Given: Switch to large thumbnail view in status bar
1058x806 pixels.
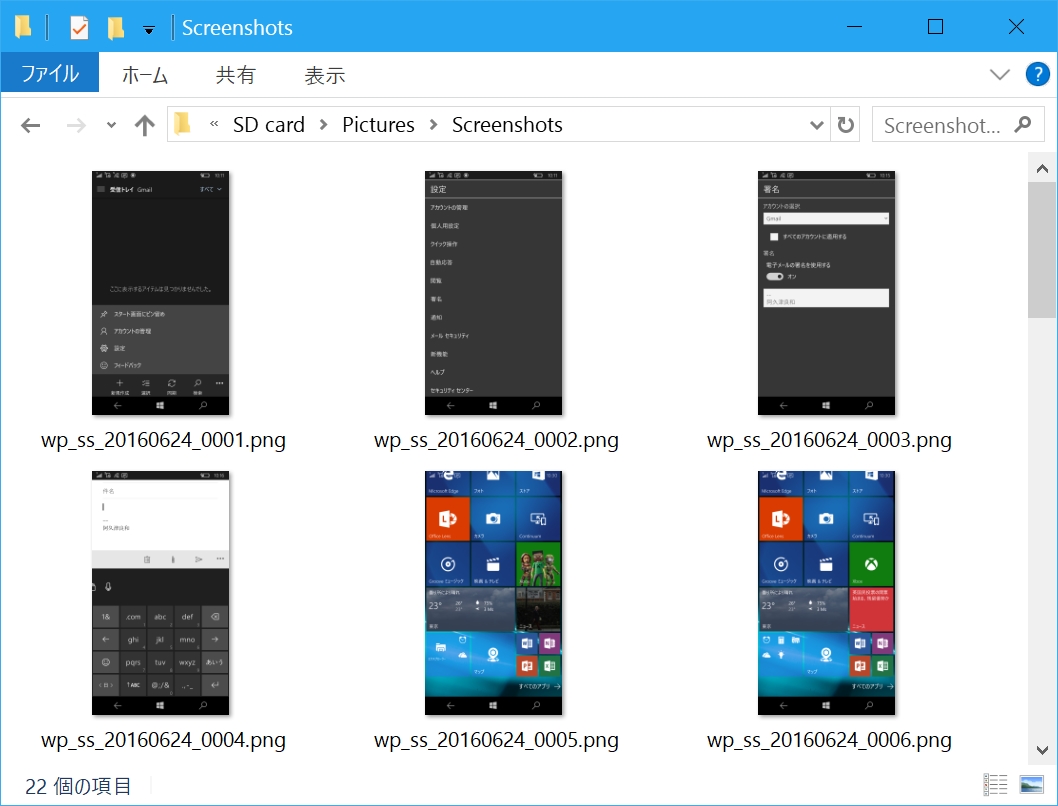Looking at the screenshot, I should (x=1030, y=784).
